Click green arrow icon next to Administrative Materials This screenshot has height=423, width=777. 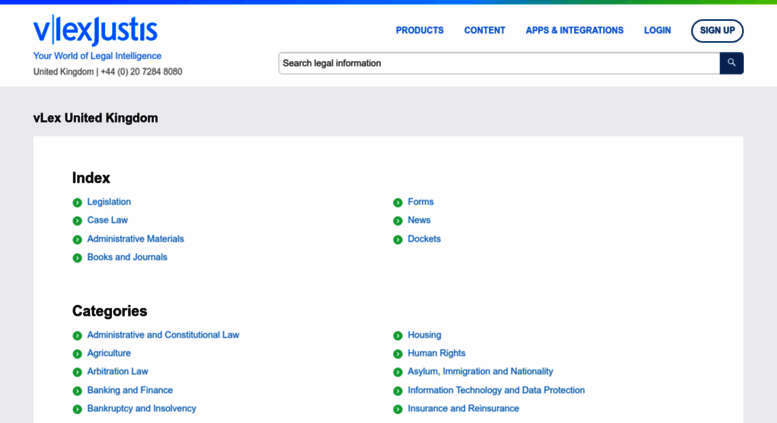click(x=77, y=240)
